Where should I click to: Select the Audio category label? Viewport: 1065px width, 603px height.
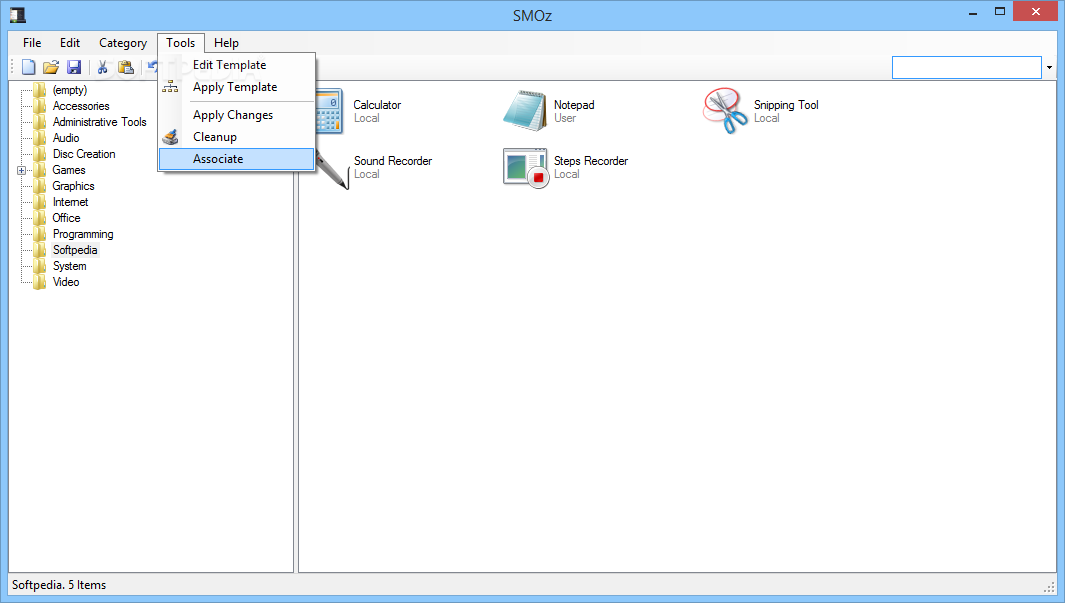click(x=66, y=138)
